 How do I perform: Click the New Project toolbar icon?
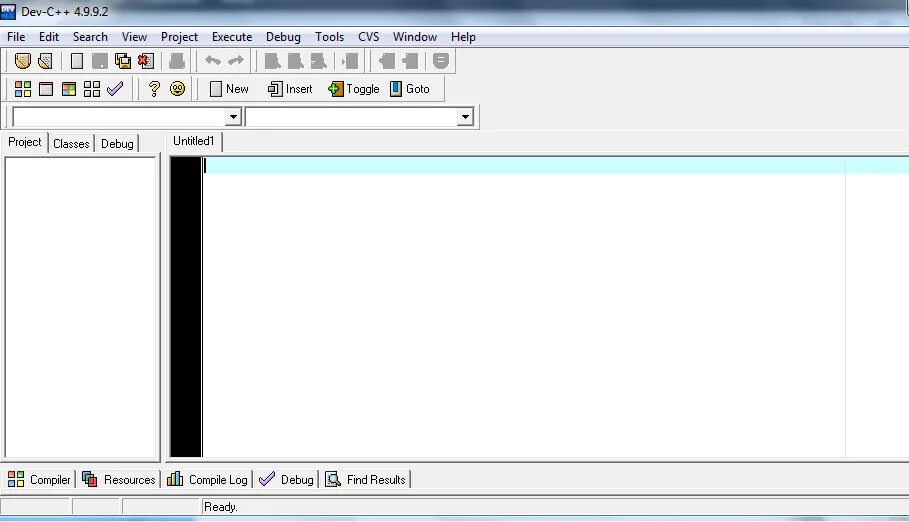tap(23, 60)
